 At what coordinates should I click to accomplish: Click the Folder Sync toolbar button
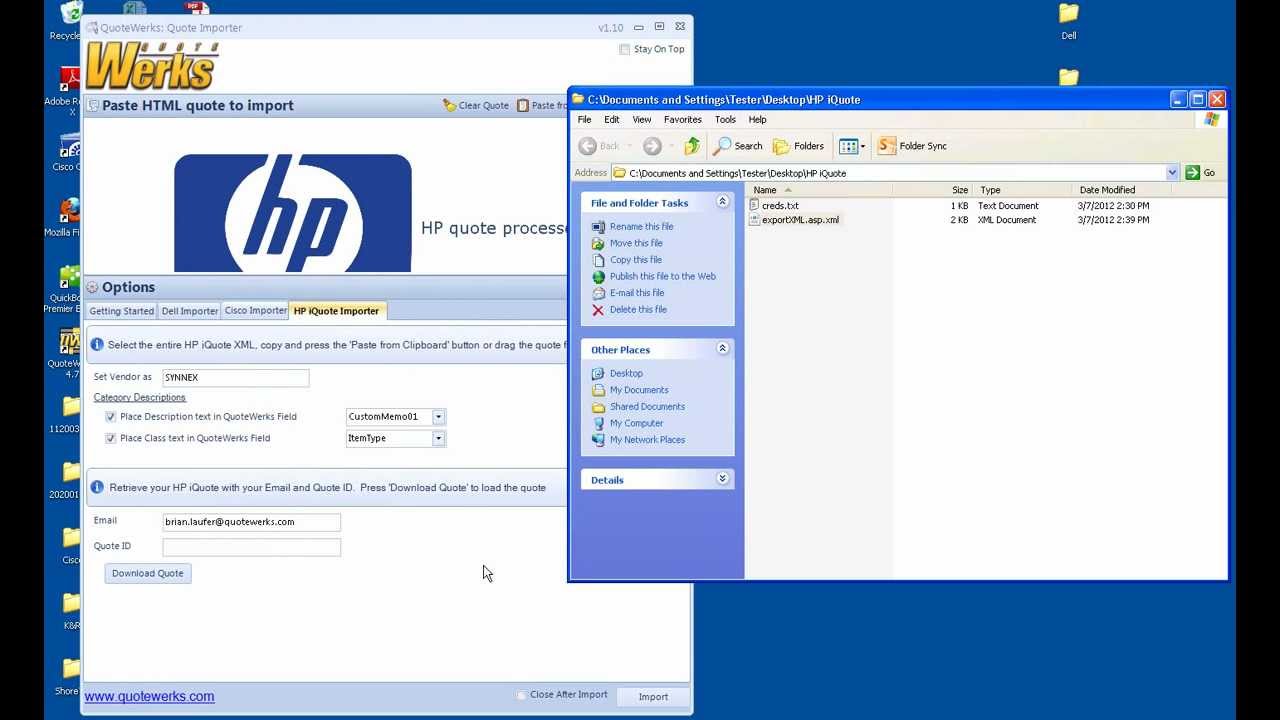[x=912, y=146]
